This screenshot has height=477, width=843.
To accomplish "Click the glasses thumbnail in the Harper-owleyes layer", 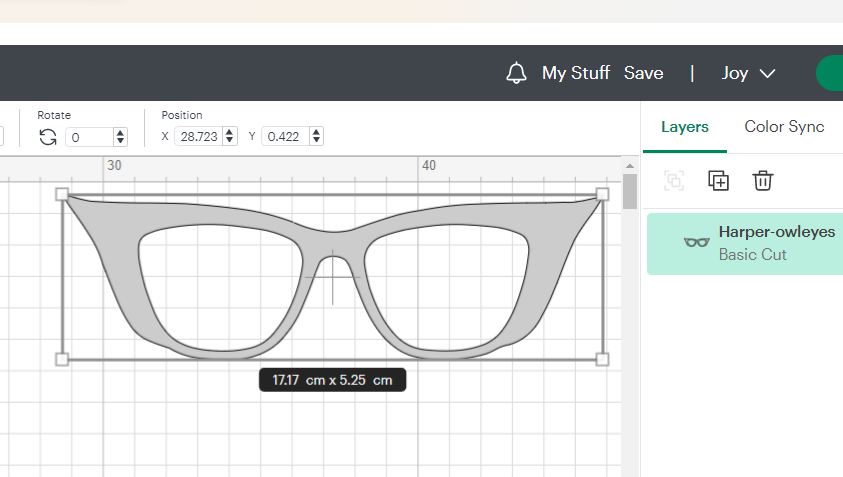I will (695, 242).
